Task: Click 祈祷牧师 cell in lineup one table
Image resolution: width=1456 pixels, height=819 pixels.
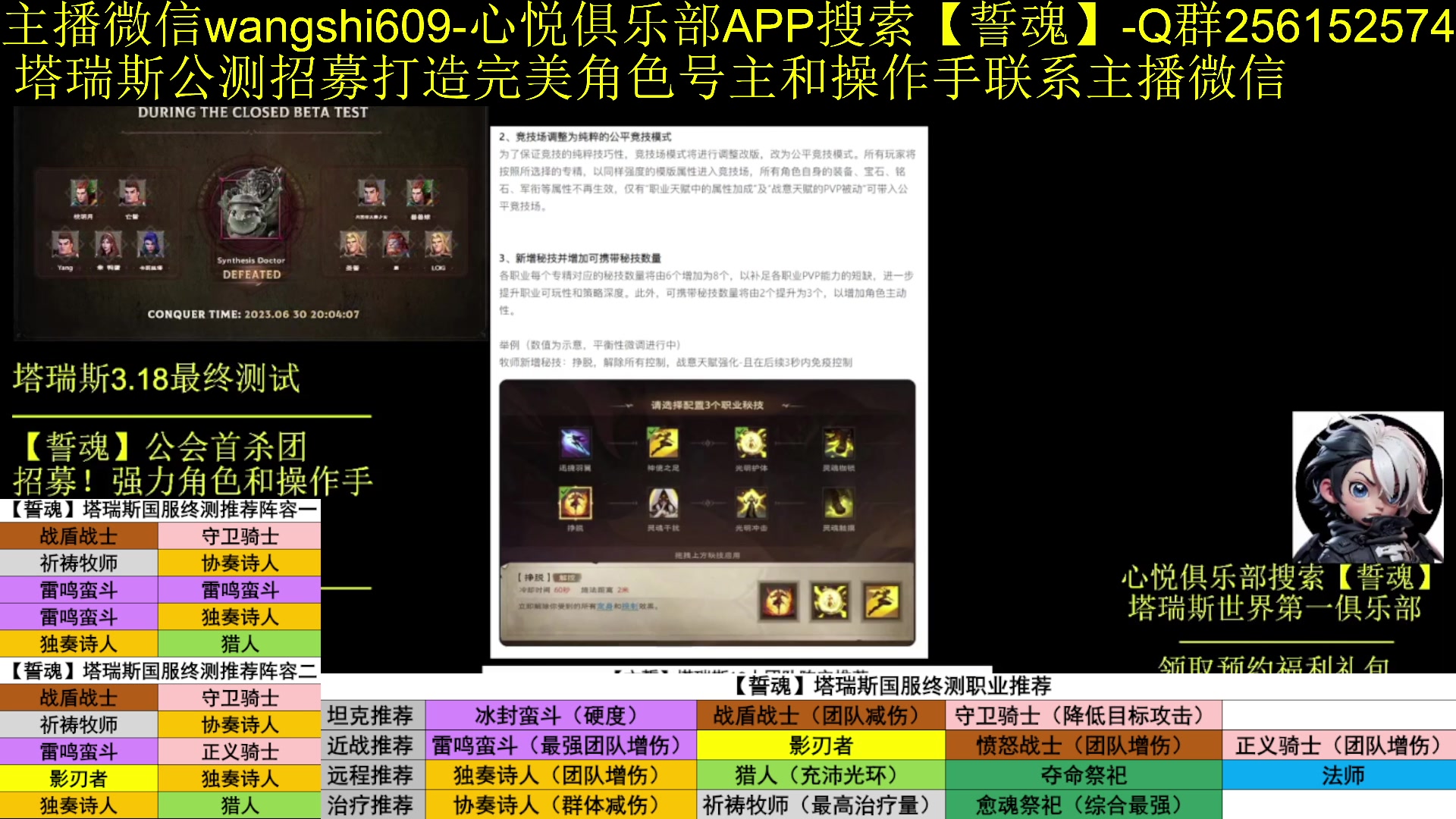Action: [79, 563]
